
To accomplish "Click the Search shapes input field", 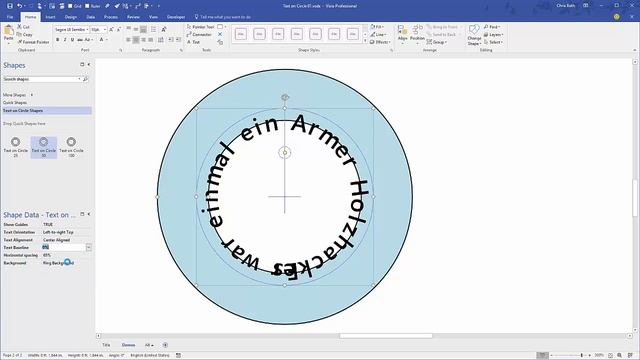I will (x=41, y=79).
